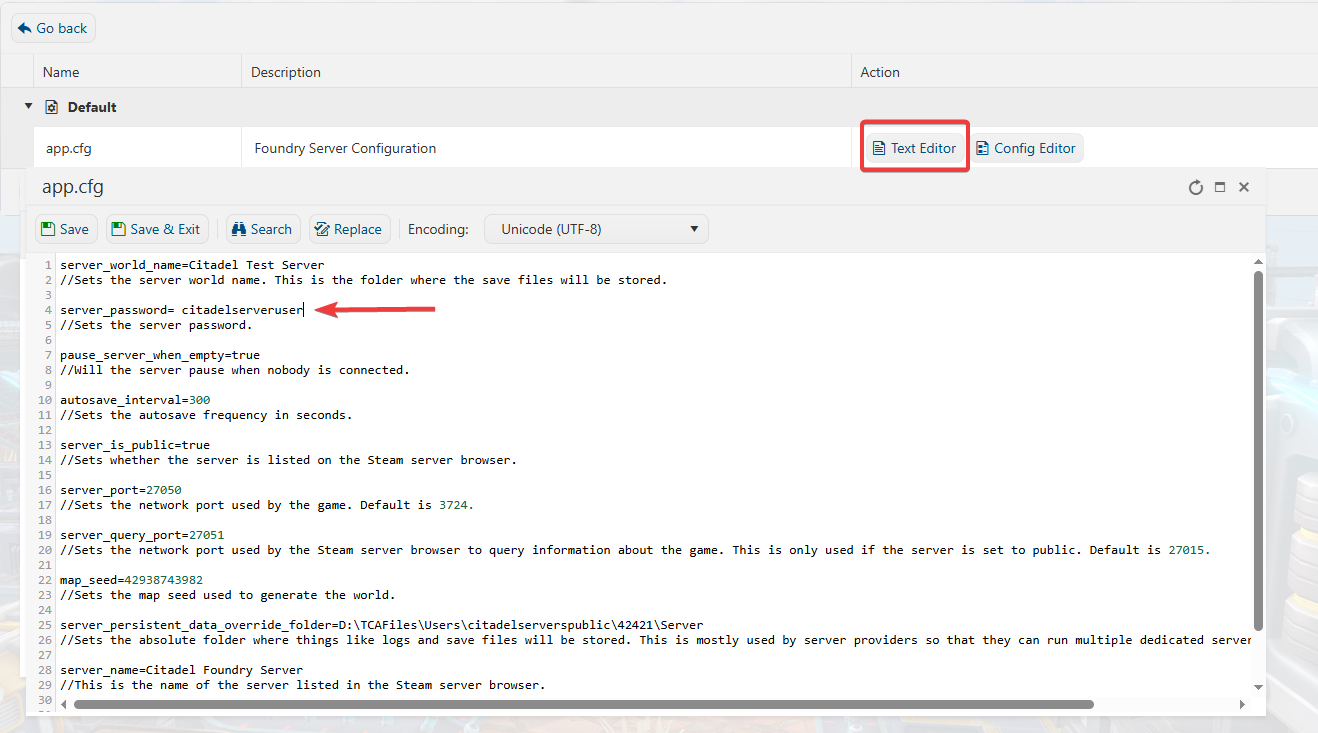The image size is (1318, 733).
Task: Click the Config Editor form icon
Action: [x=982, y=148]
